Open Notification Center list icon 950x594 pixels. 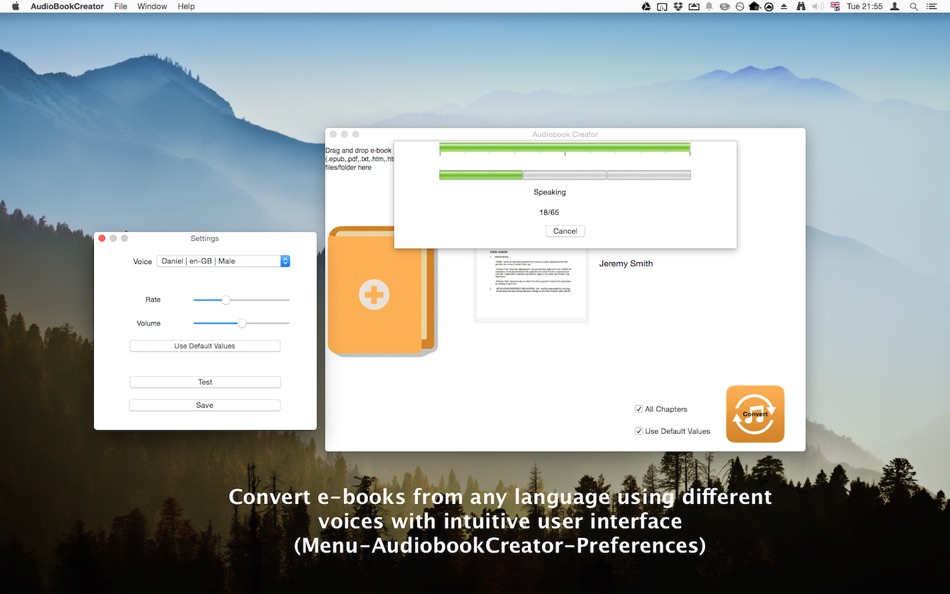[932, 7]
